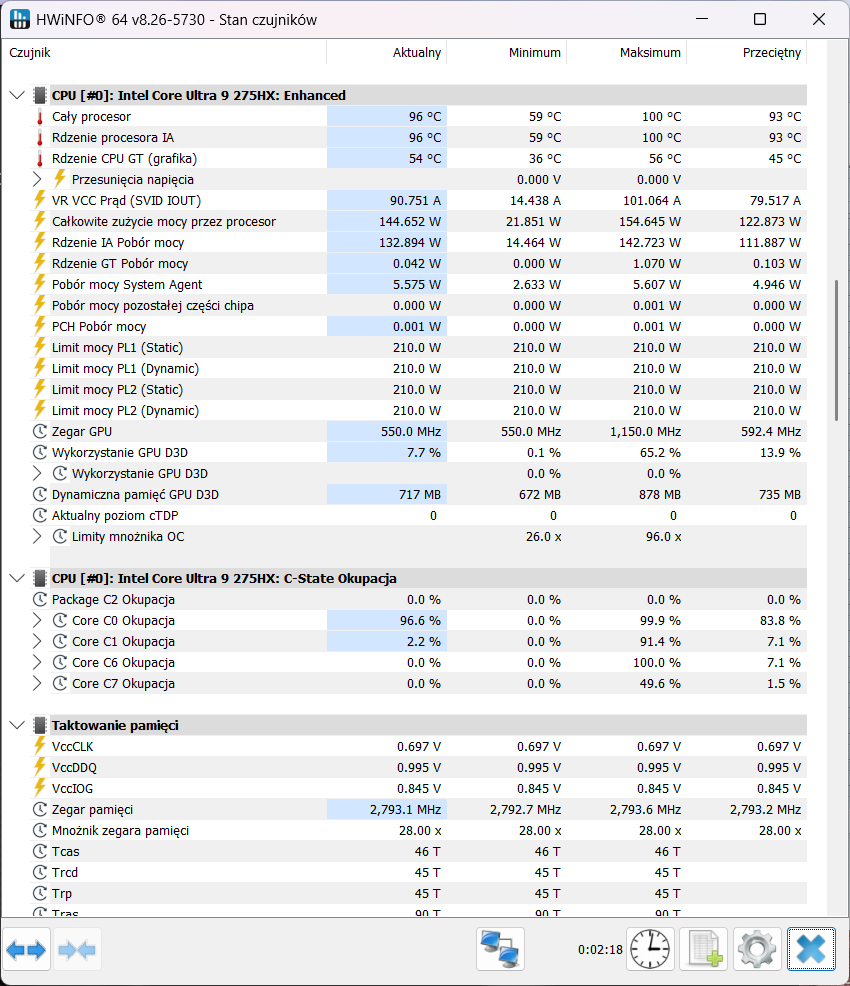The height and width of the screenshot is (986, 850).
Task: Expand Core C6 Okupacja subtree
Action: point(37,662)
